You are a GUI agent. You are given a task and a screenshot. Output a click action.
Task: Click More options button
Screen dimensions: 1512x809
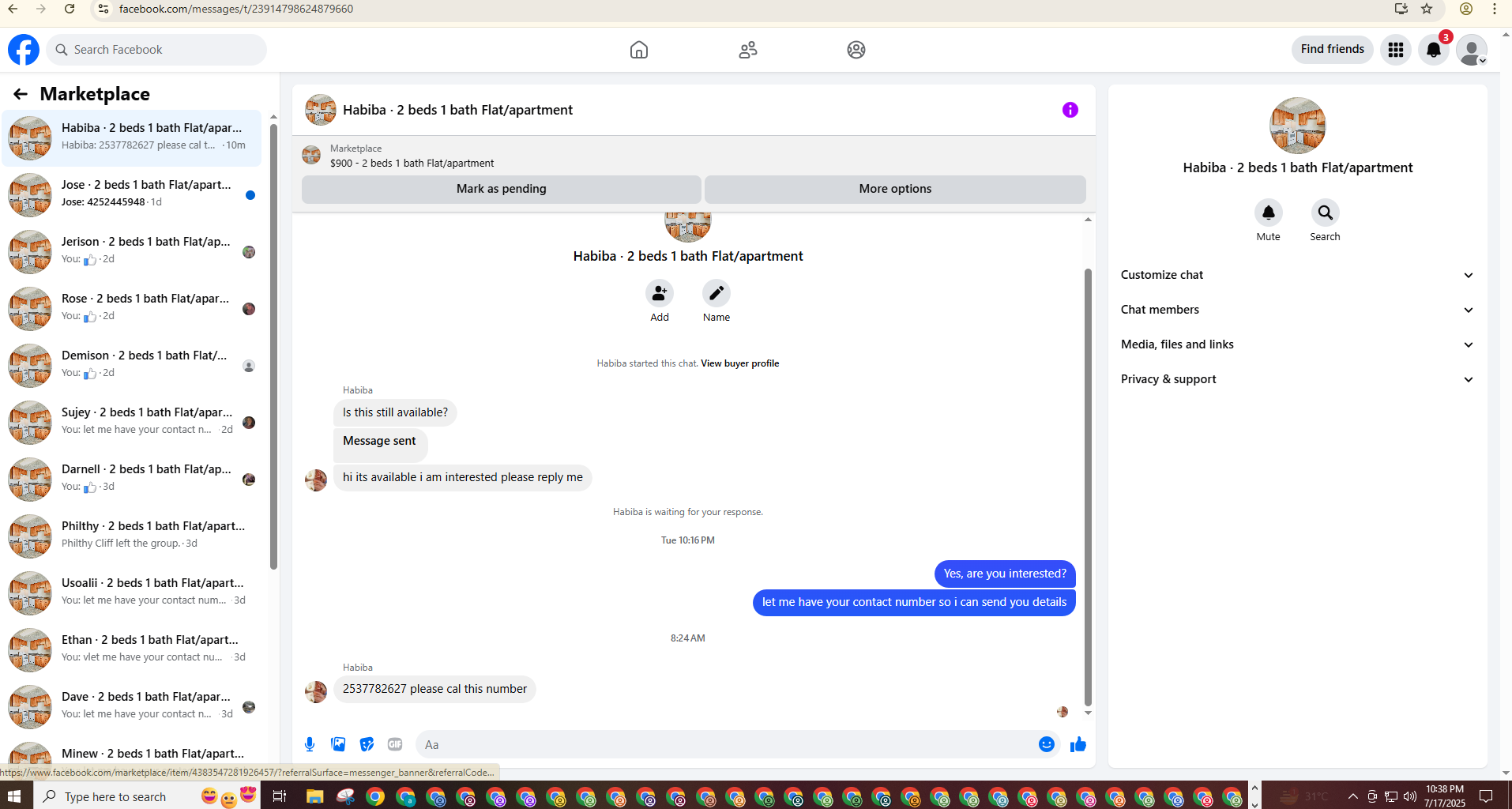point(895,189)
